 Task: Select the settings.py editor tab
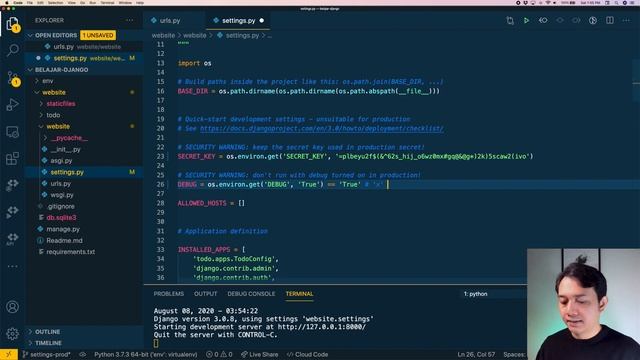(238, 20)
